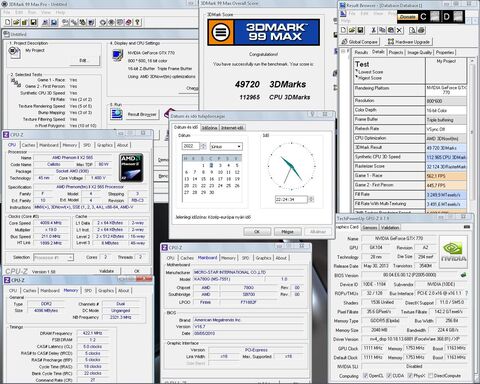Image resolution: width=480 pixels, height=384 pixels.
Task: Switch to the Image Quality tab
Action: click(419, 52)
